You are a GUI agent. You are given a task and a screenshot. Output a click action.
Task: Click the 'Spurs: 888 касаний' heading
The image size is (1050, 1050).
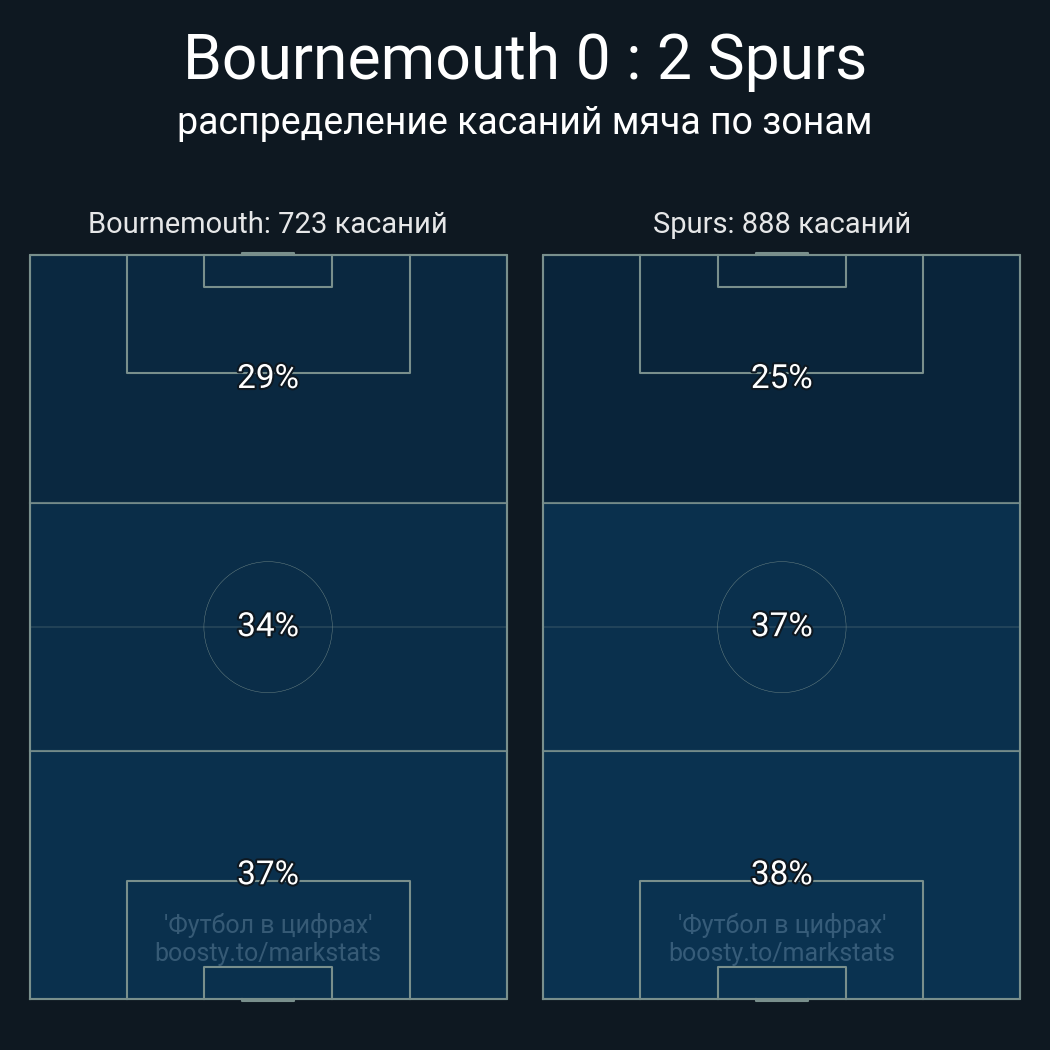(781, 223)
